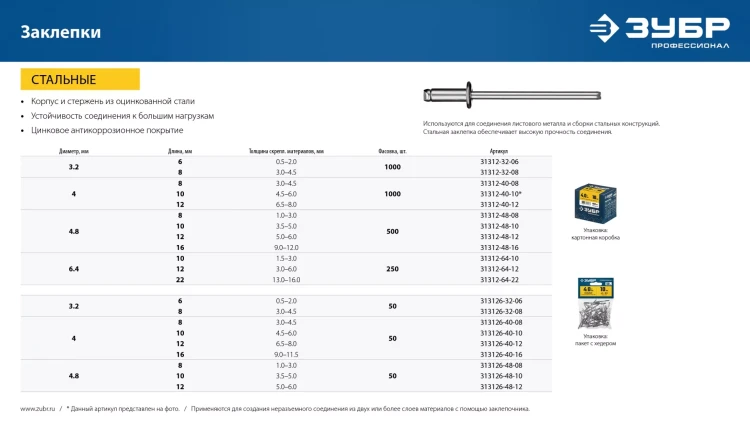Select article 313126-48-08
Image resolution: width=750 pixels, height=422 pixels.
point(501,365)
